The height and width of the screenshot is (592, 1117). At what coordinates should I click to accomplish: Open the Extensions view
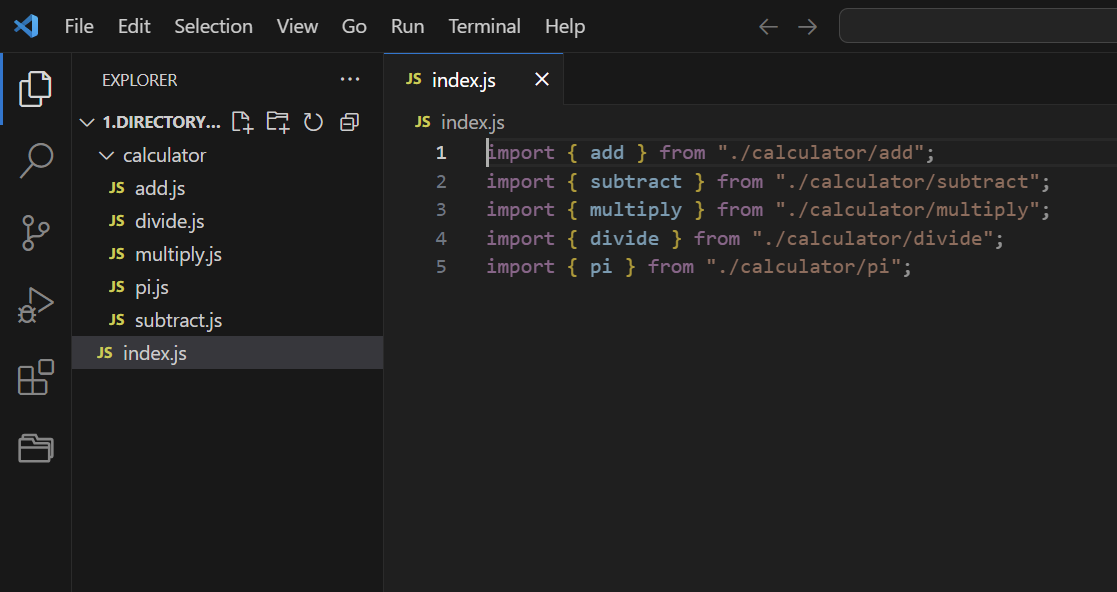pos(36,377)
